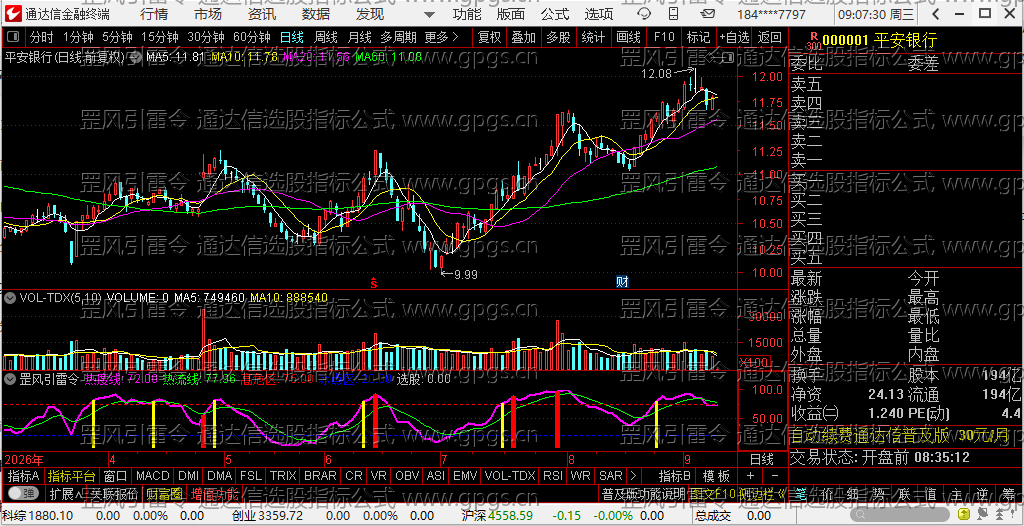Open the 数据 menu
Image resolution: width=1024 pixels, height=526 pixels.
[x=316, y=14]
